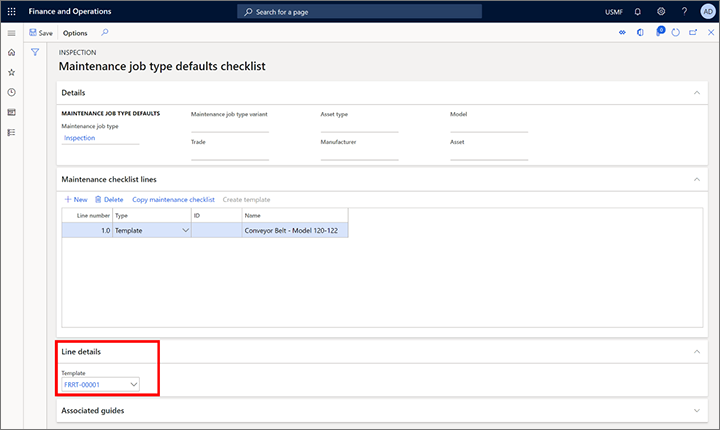Click Save in the action bar

click(x=40, y=33)
